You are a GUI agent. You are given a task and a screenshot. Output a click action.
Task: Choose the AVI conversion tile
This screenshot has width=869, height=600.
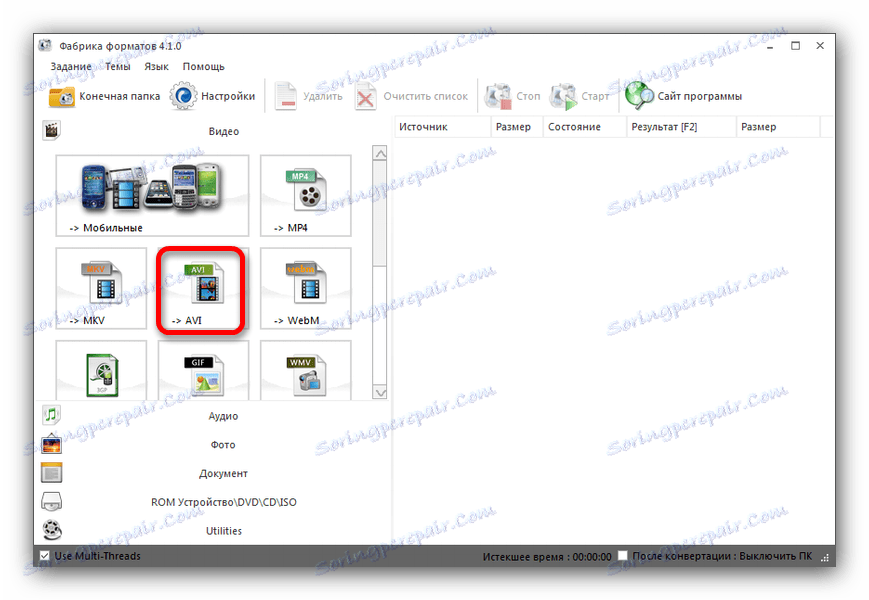pos(201,290)
